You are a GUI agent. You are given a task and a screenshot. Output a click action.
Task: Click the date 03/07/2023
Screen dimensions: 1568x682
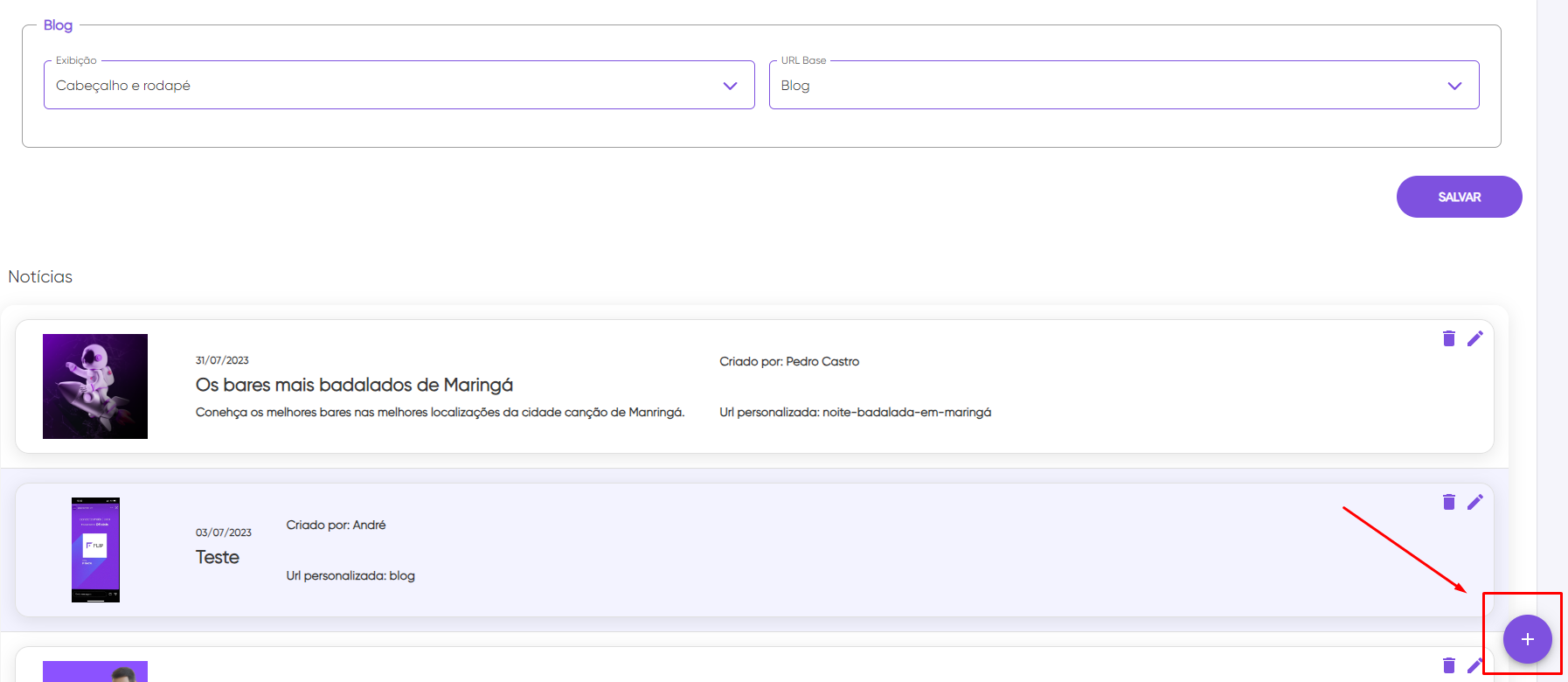224,532
